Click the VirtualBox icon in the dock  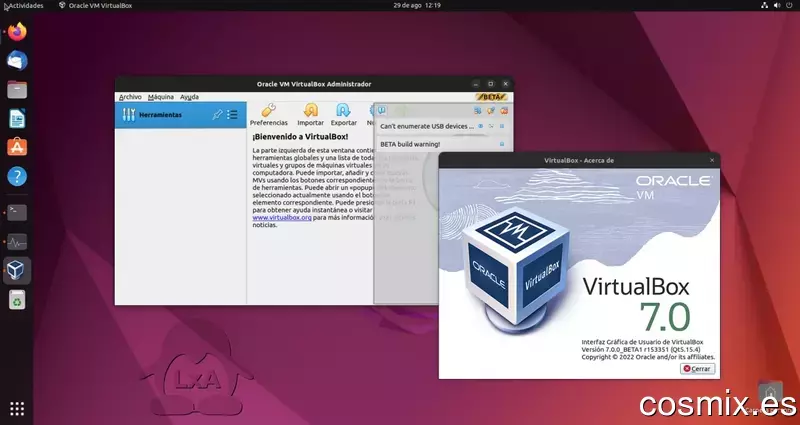point(17,270)
